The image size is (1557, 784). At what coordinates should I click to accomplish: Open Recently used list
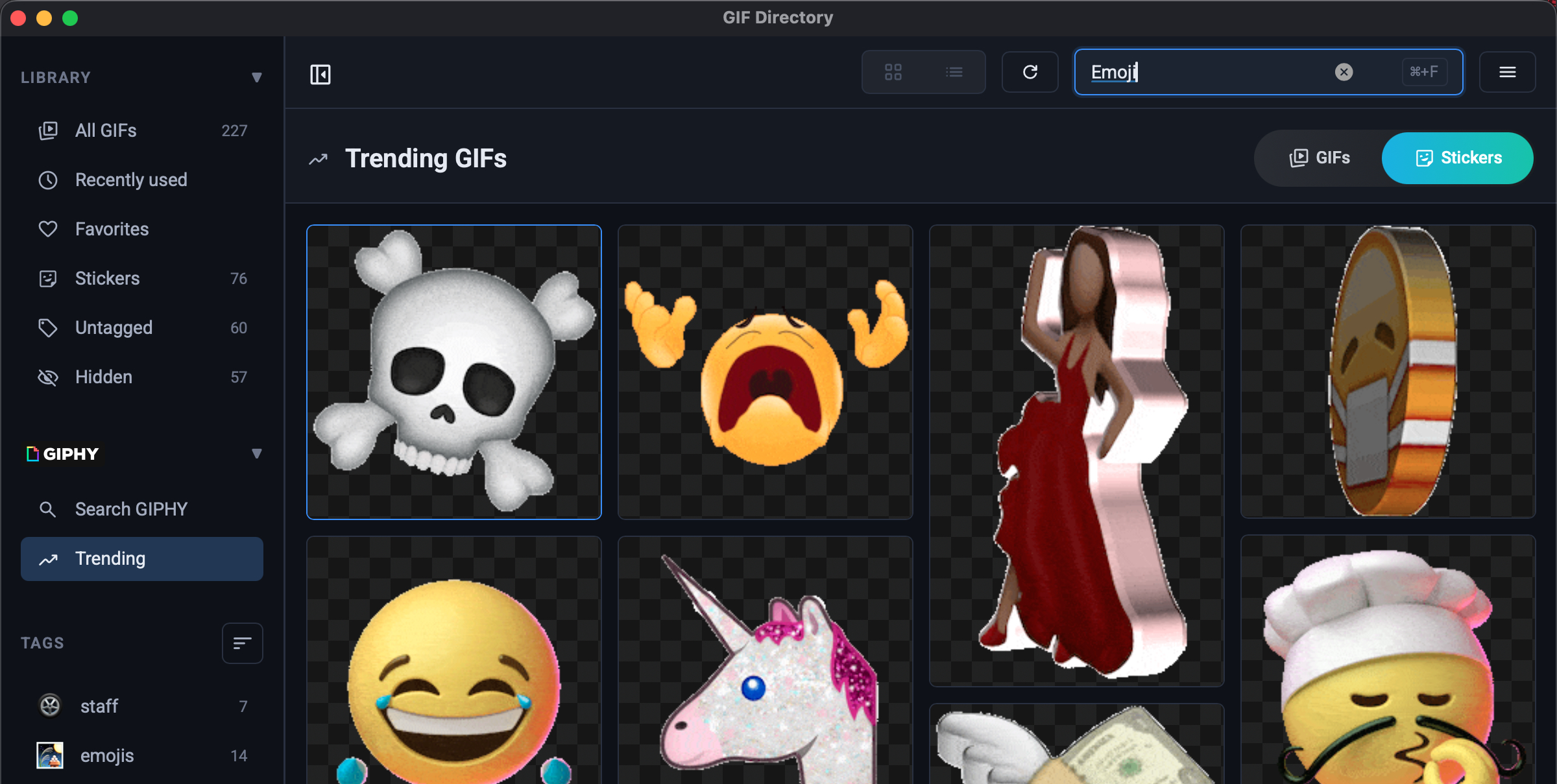pos(141,180)
